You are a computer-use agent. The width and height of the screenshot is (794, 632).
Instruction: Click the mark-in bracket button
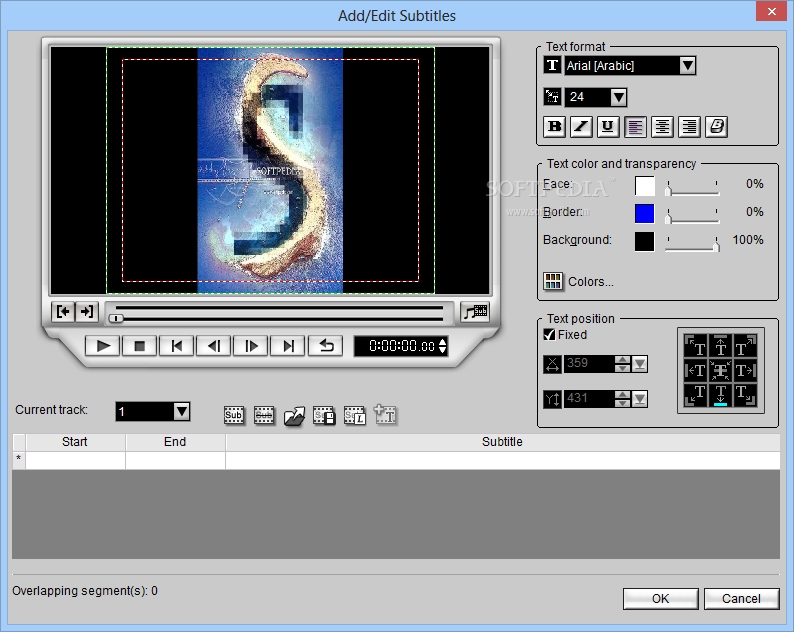point(63,311)
